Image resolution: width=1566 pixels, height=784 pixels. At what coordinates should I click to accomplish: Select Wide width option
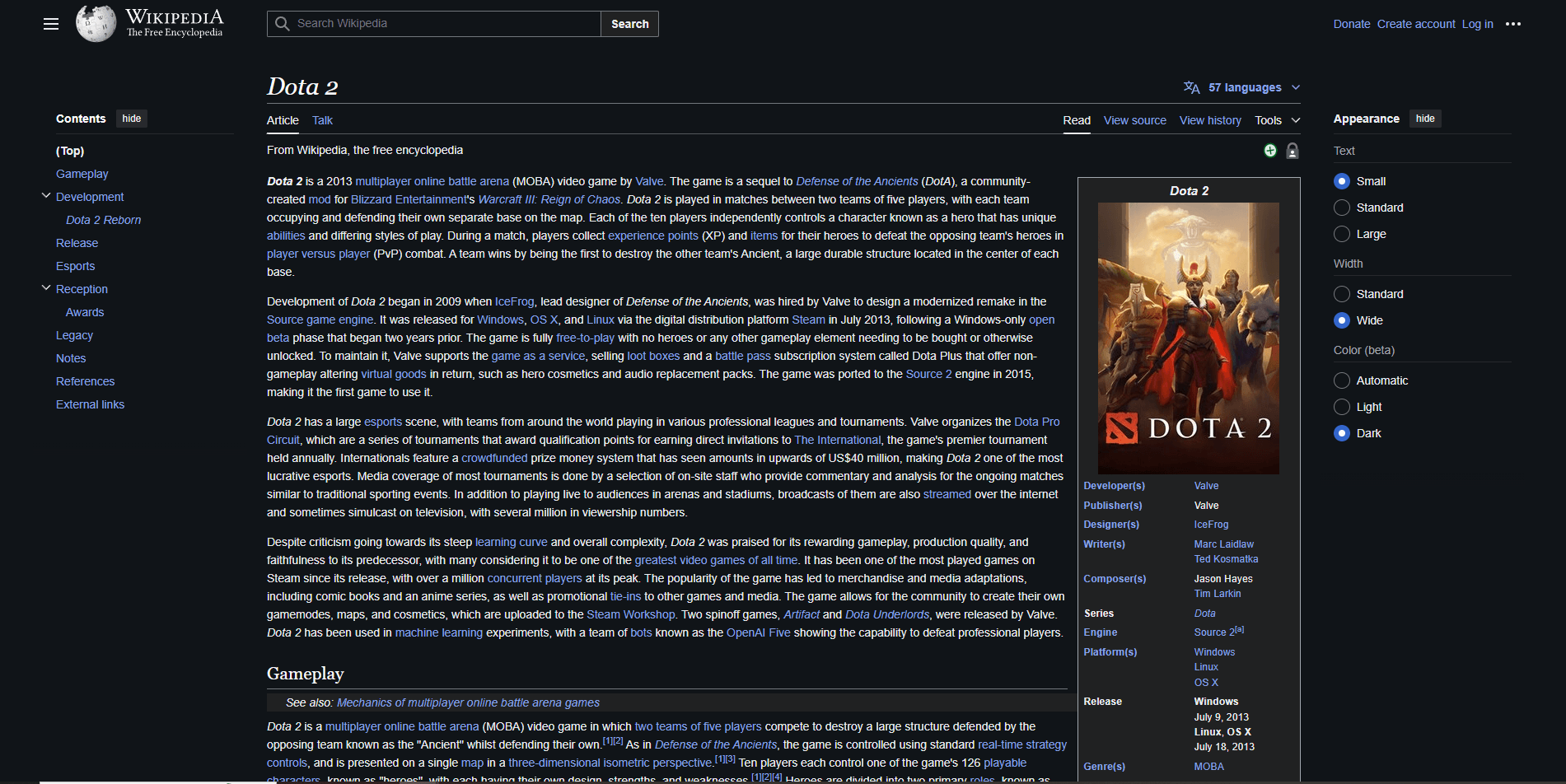(x=1342, y=320)
